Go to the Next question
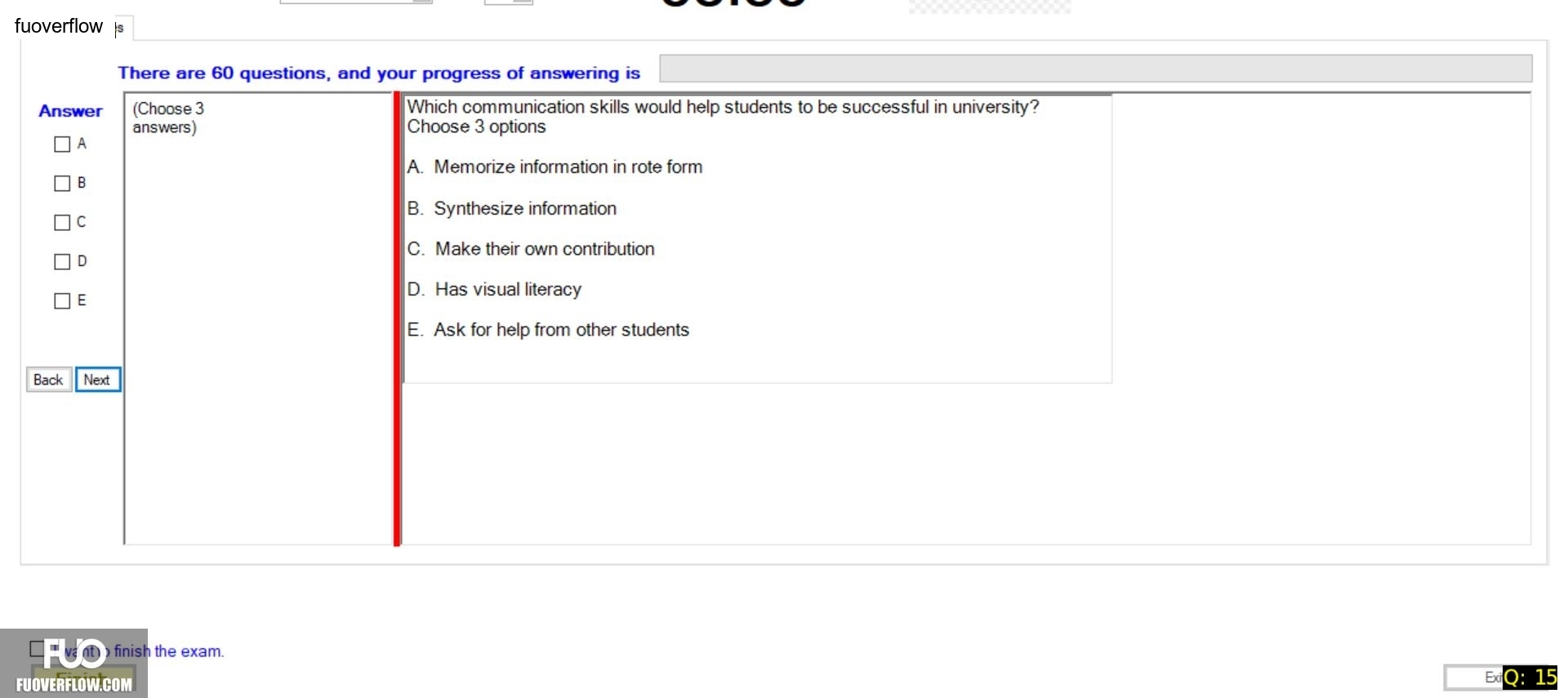 coord(98,380)
